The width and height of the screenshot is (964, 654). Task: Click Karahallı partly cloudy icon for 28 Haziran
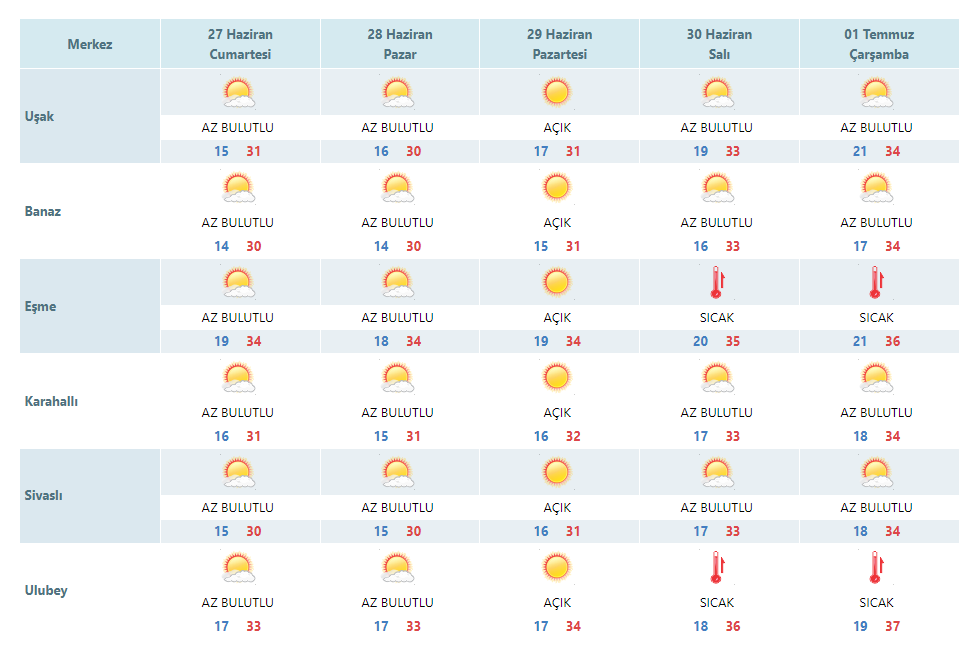(x=398, y=378)
